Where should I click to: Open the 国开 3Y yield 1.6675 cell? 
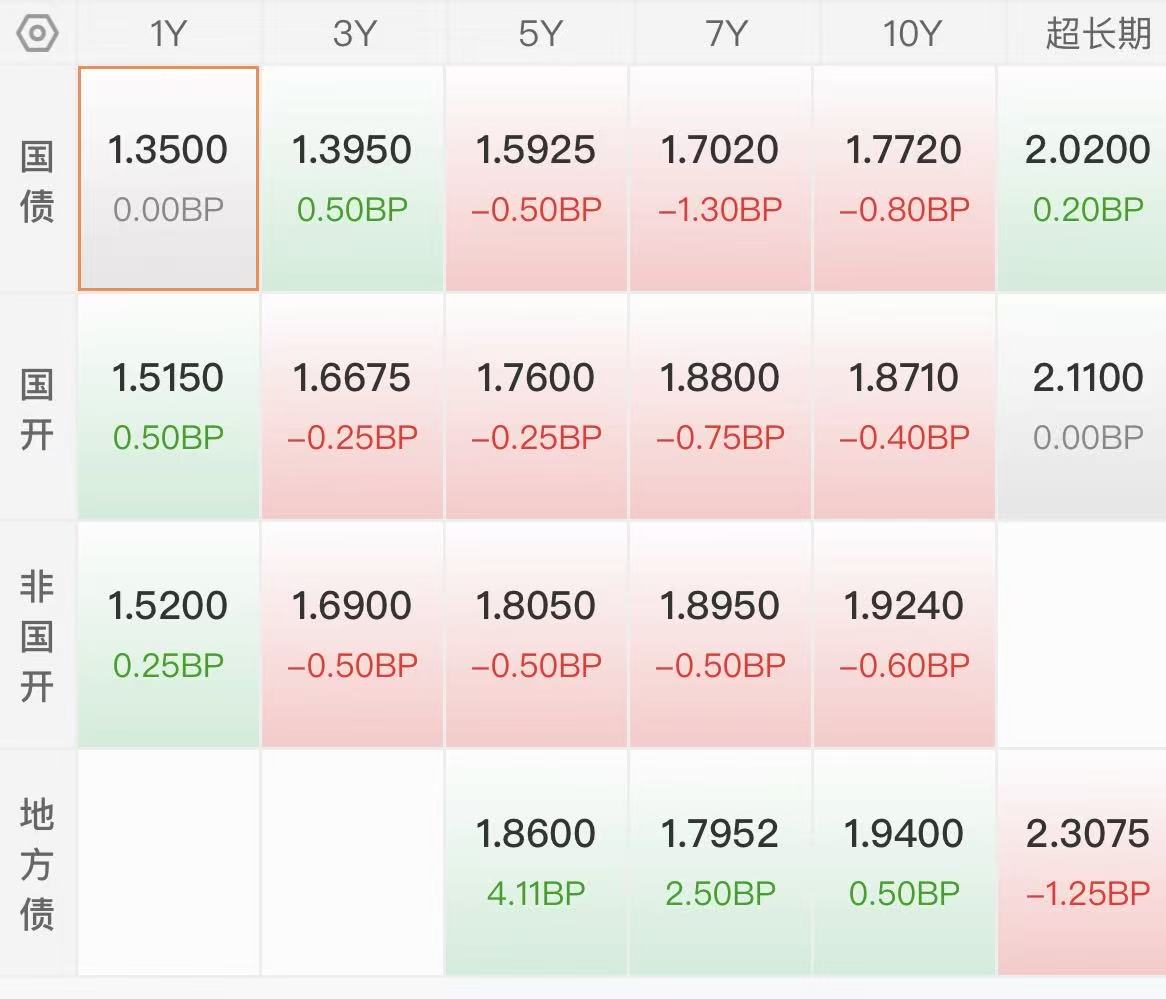[x=352, y=406]
